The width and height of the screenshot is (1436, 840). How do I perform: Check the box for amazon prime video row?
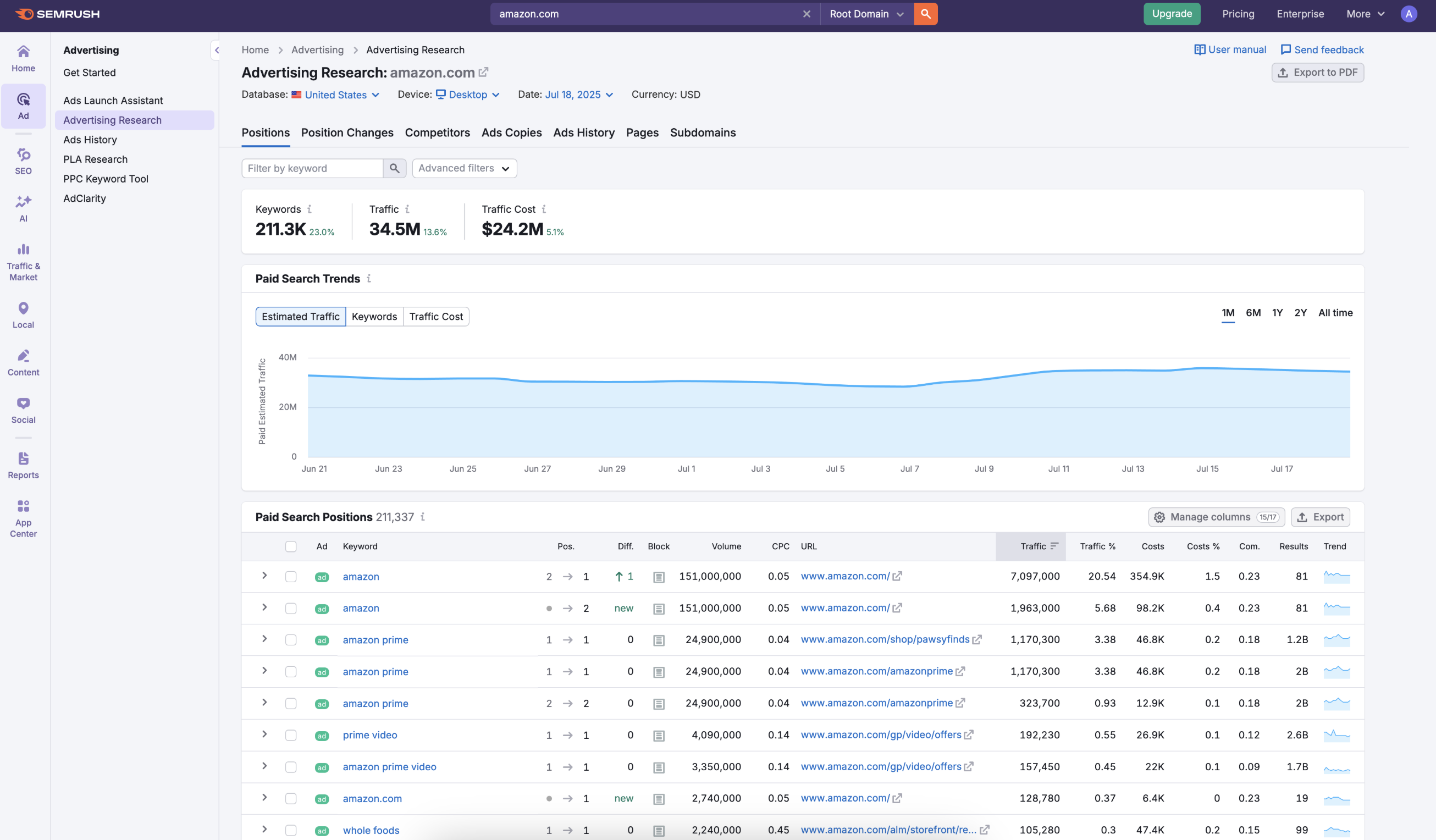(291, 767)
